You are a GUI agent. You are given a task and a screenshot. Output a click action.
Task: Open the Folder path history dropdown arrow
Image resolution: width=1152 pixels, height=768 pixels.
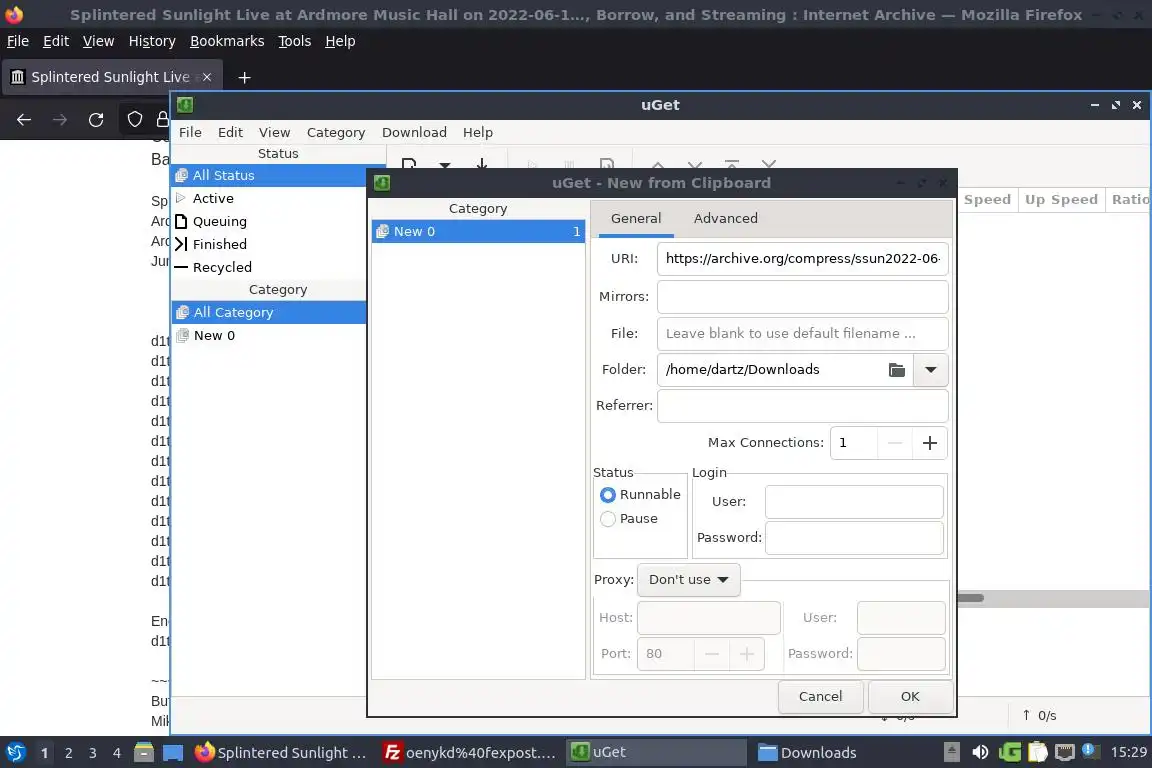930,370
